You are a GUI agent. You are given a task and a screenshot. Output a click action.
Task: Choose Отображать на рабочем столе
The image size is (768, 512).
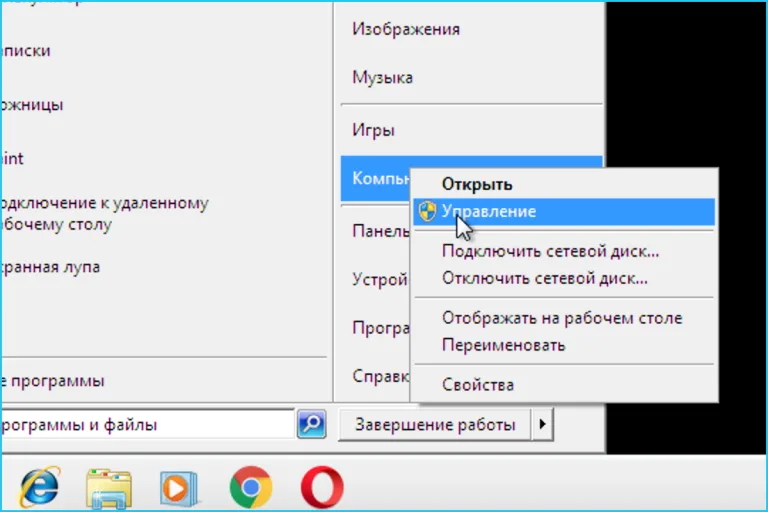[564, 318]
